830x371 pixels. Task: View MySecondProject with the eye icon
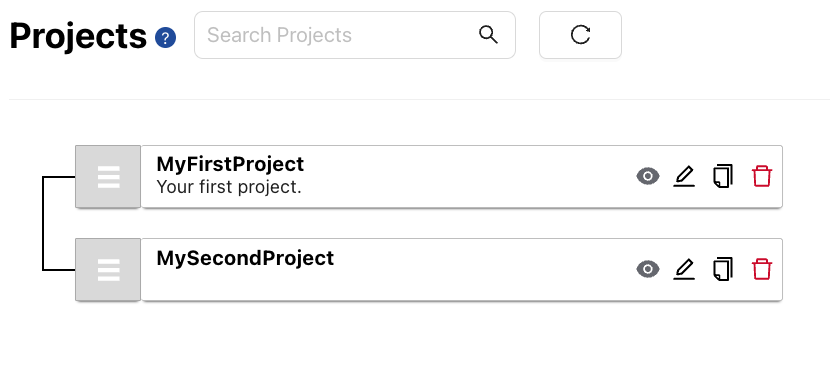pyautogui.click(x=648, y=269)
